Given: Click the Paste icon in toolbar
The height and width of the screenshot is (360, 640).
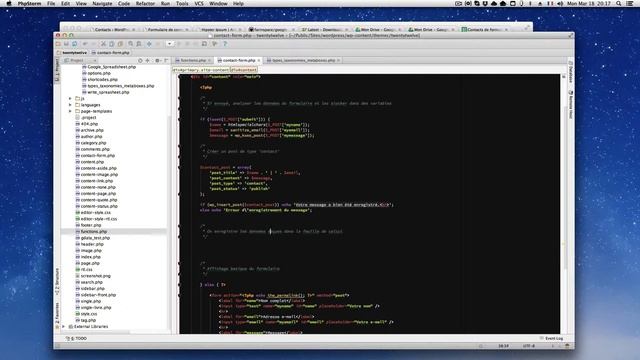Looking at the screenshot, I should pos(120,44).
